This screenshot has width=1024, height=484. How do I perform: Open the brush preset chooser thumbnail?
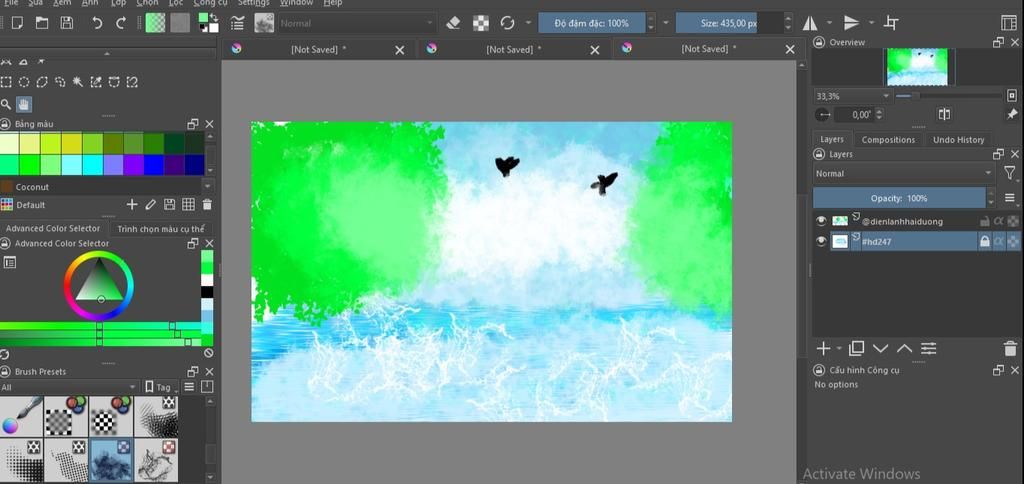pos(264,23)
